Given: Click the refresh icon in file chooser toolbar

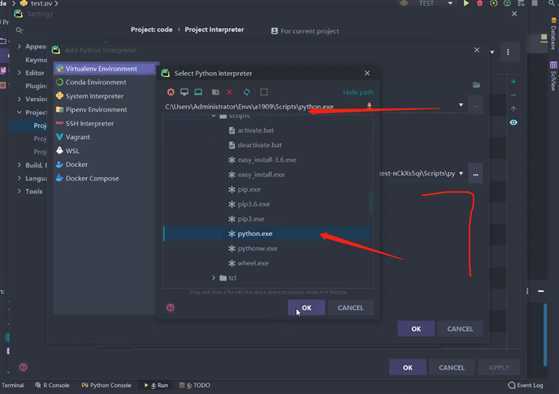Looking at the screenshot, I should [246, 92].
